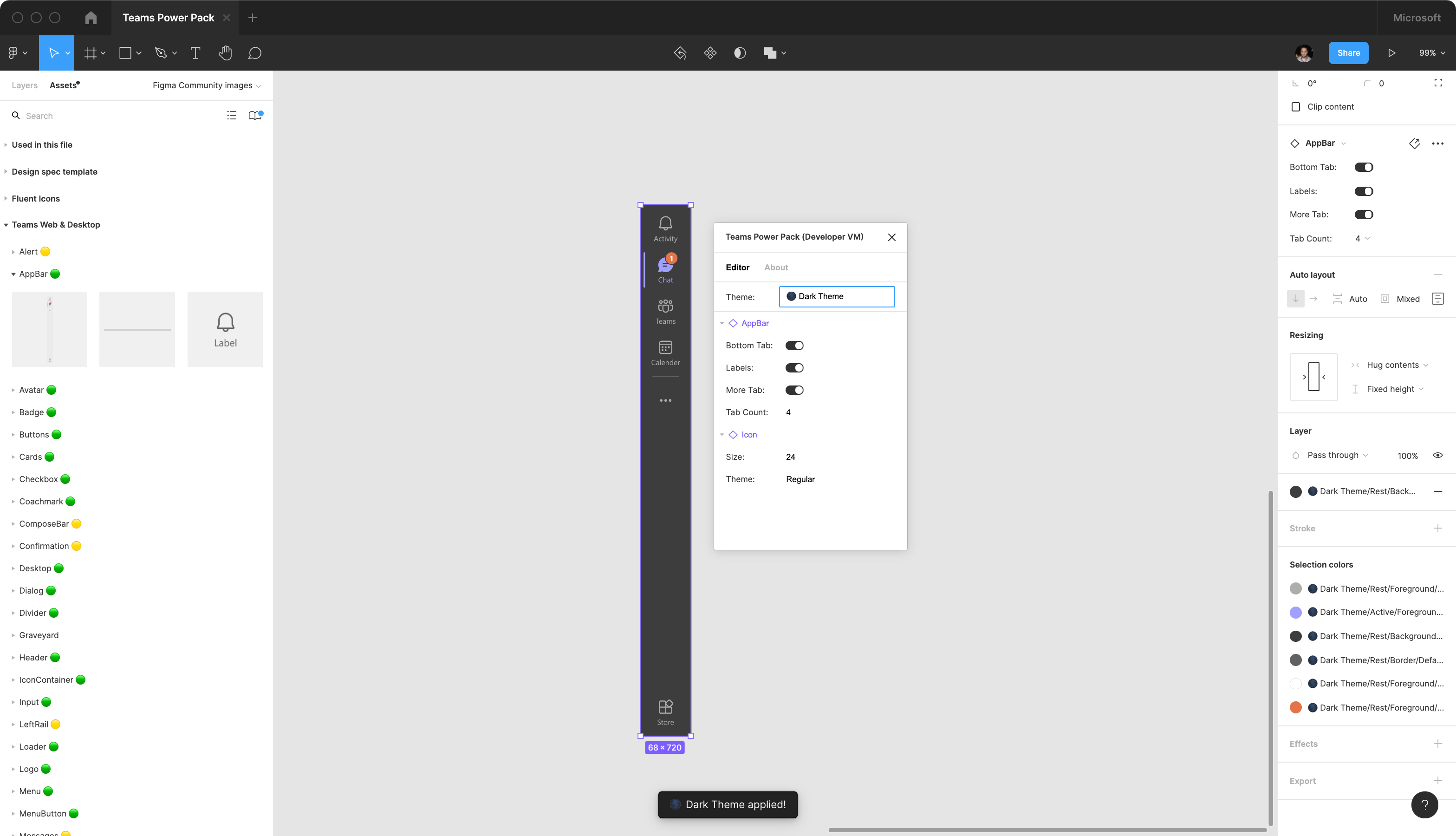Open Auto layout advanced settings icon
1456x836 pixels.
(1437, 299)
